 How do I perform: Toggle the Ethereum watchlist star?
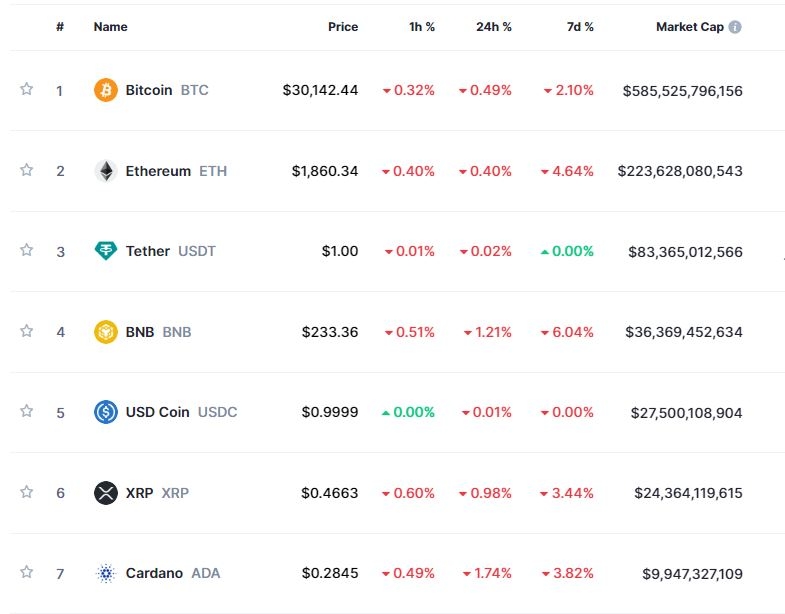coord(27,170)
